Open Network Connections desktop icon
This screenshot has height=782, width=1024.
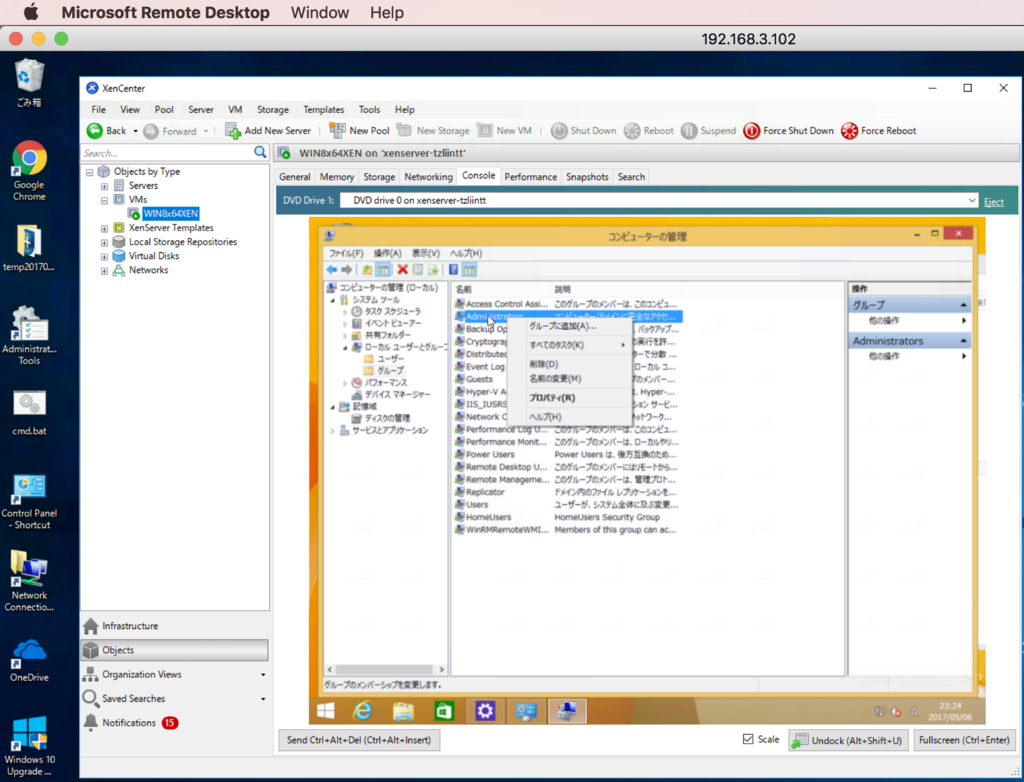[x=29, y=581]
